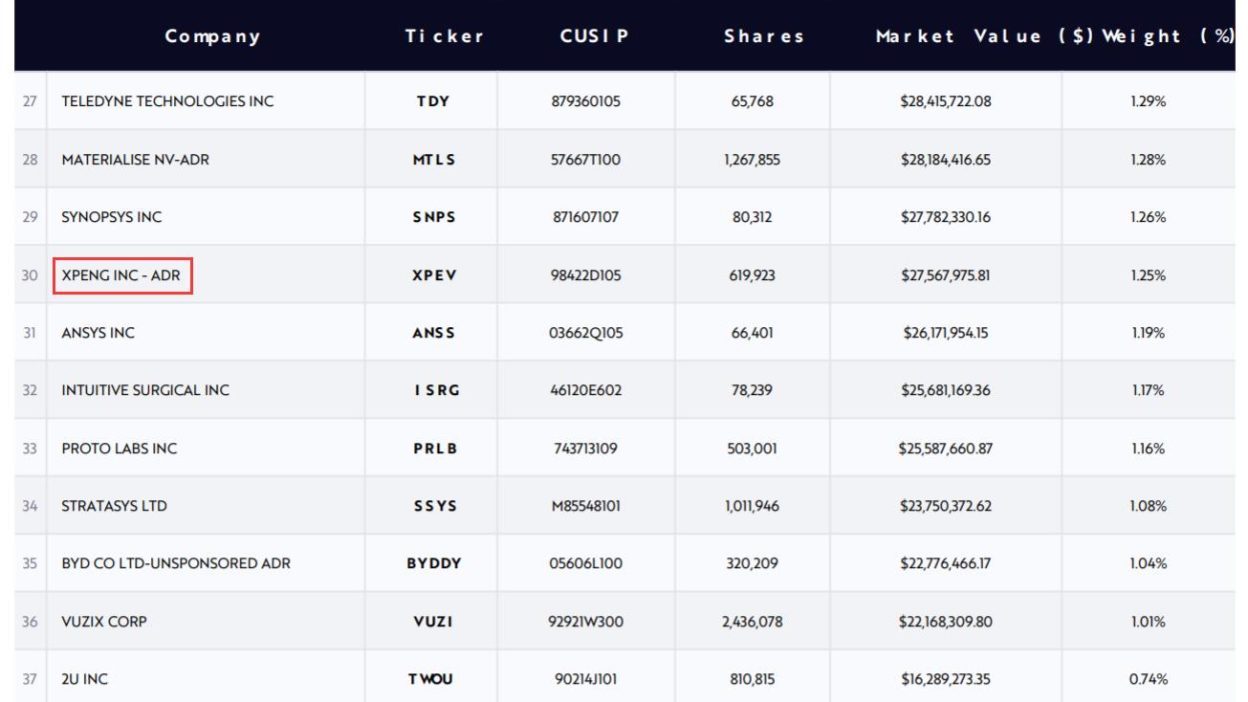Screen dimensions: 1248x702
Task: Click CUSIP value 03662Q105
Action: 586,333
